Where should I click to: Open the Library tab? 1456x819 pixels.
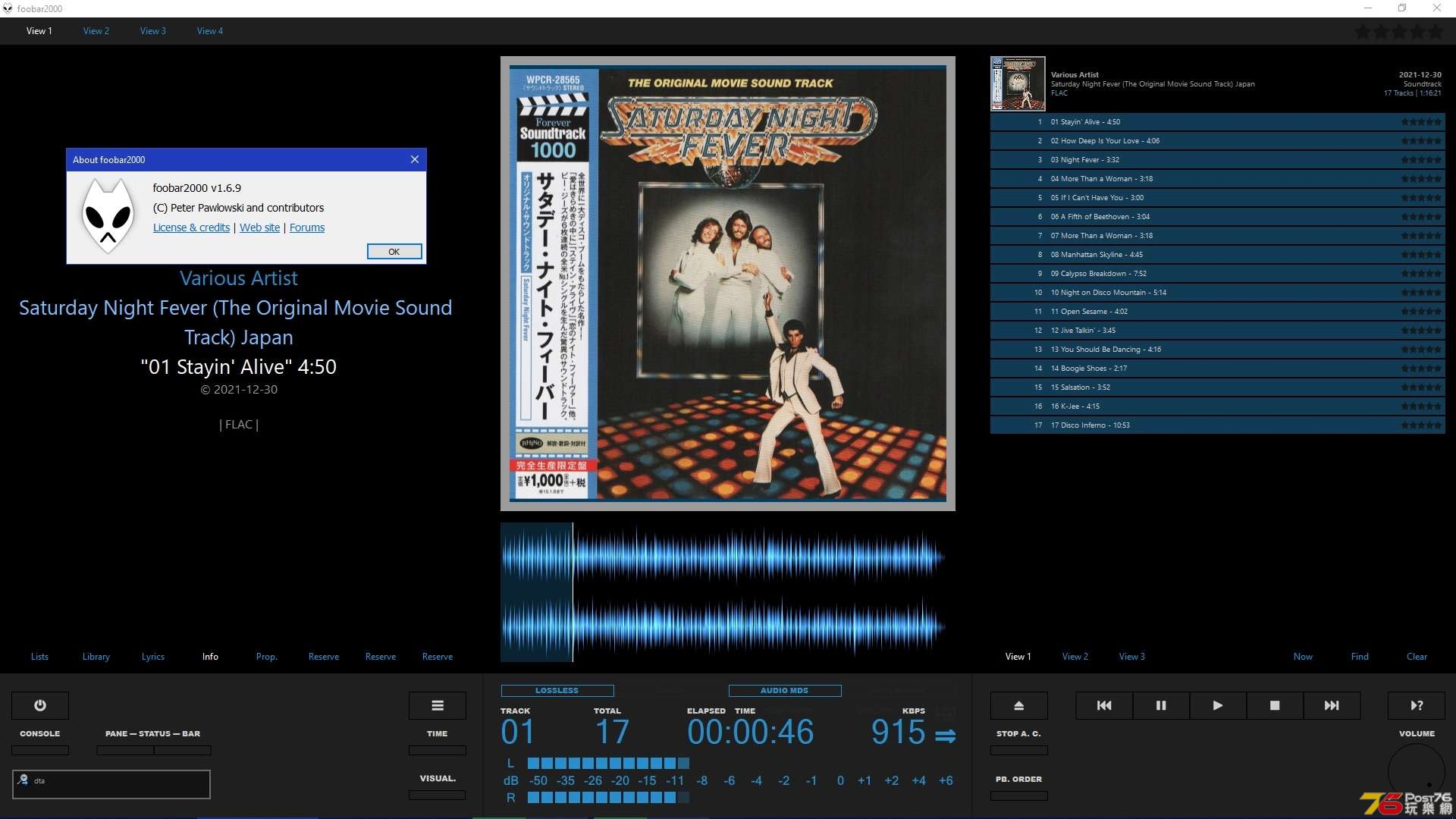click(96, 657)
